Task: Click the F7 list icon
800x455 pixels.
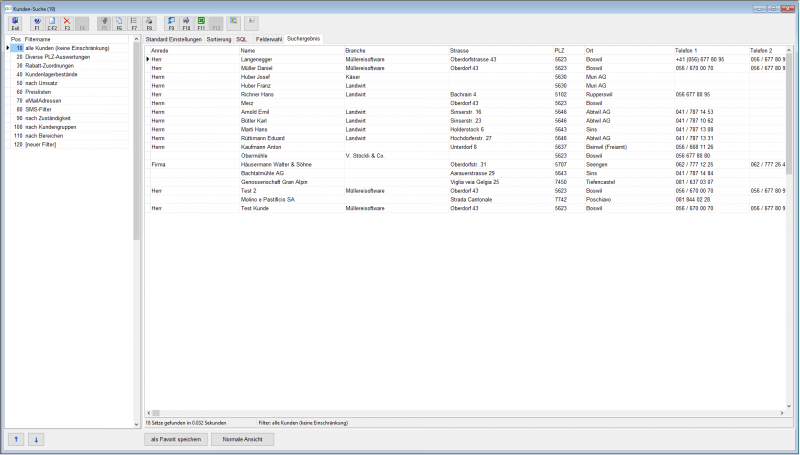Action: coord(134,23)
